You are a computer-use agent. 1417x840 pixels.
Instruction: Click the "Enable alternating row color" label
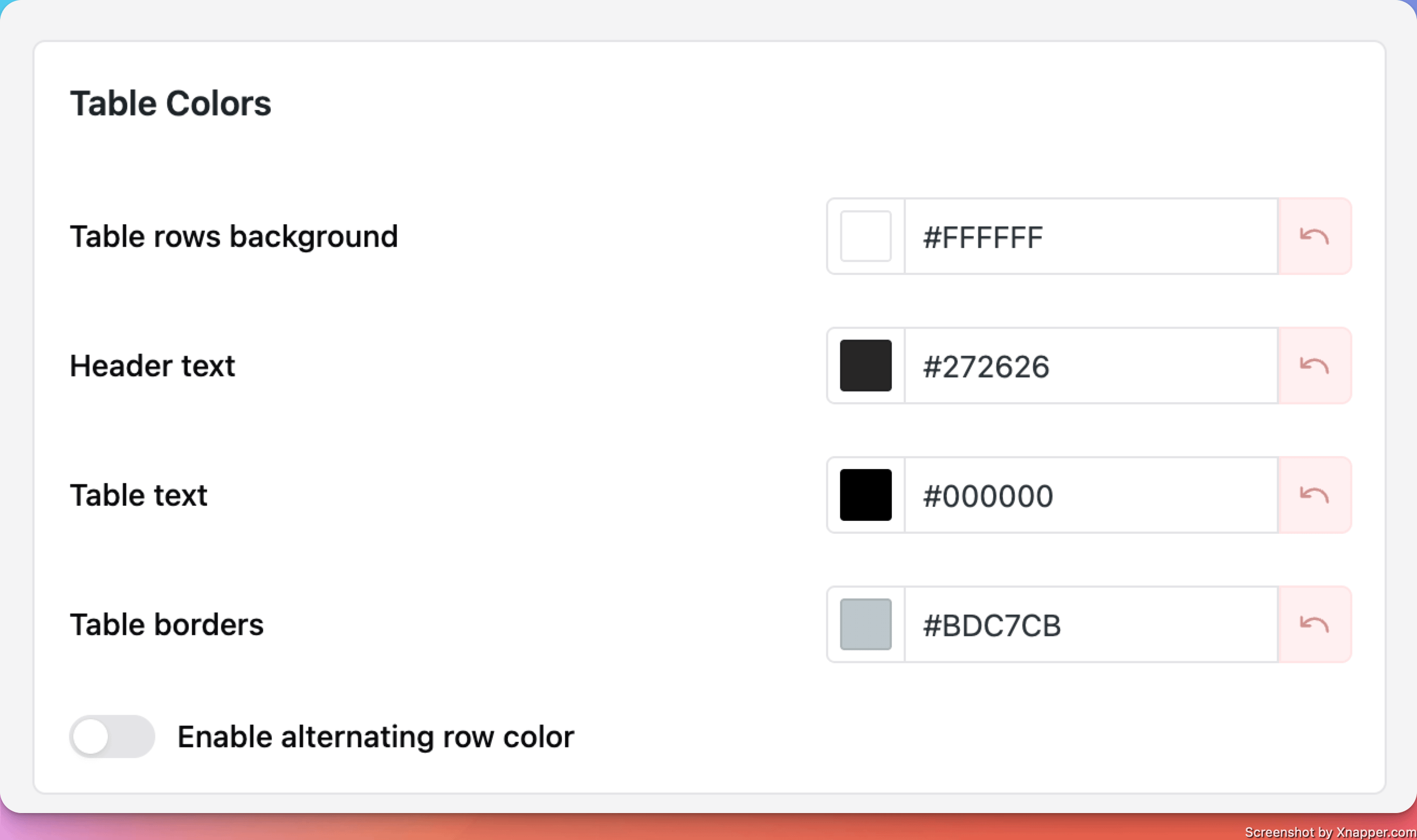(375, 737)
